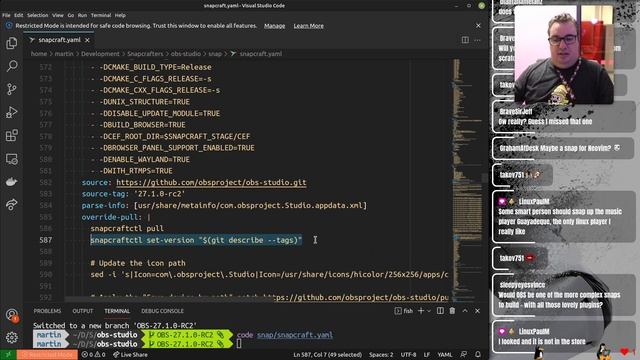Click the Manage link in Restricted Mode banner
The width and height of the screenshot is (640, 360).
[x=274, y=26]
